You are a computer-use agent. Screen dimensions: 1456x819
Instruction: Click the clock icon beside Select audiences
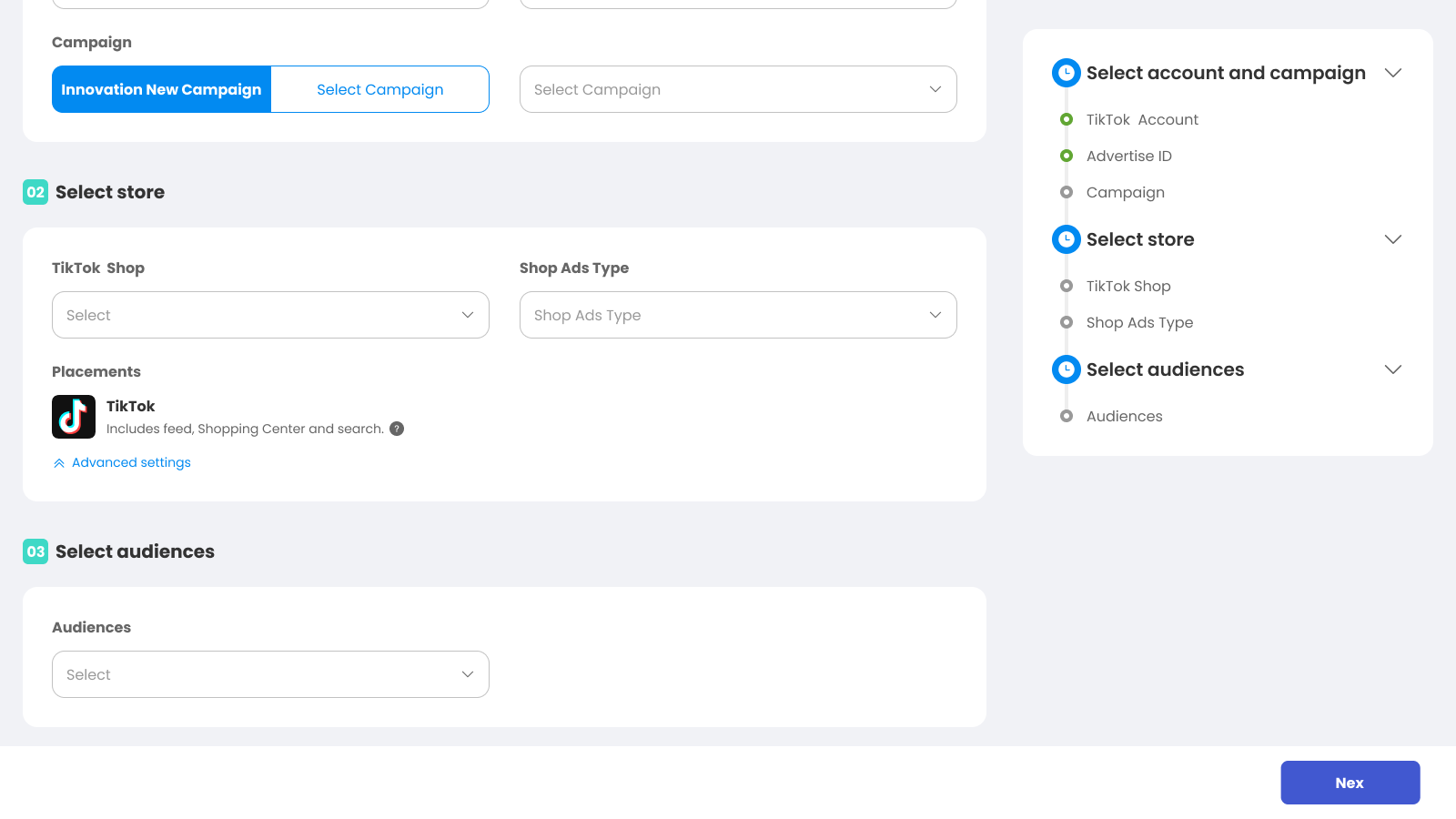click(1066, 369)
